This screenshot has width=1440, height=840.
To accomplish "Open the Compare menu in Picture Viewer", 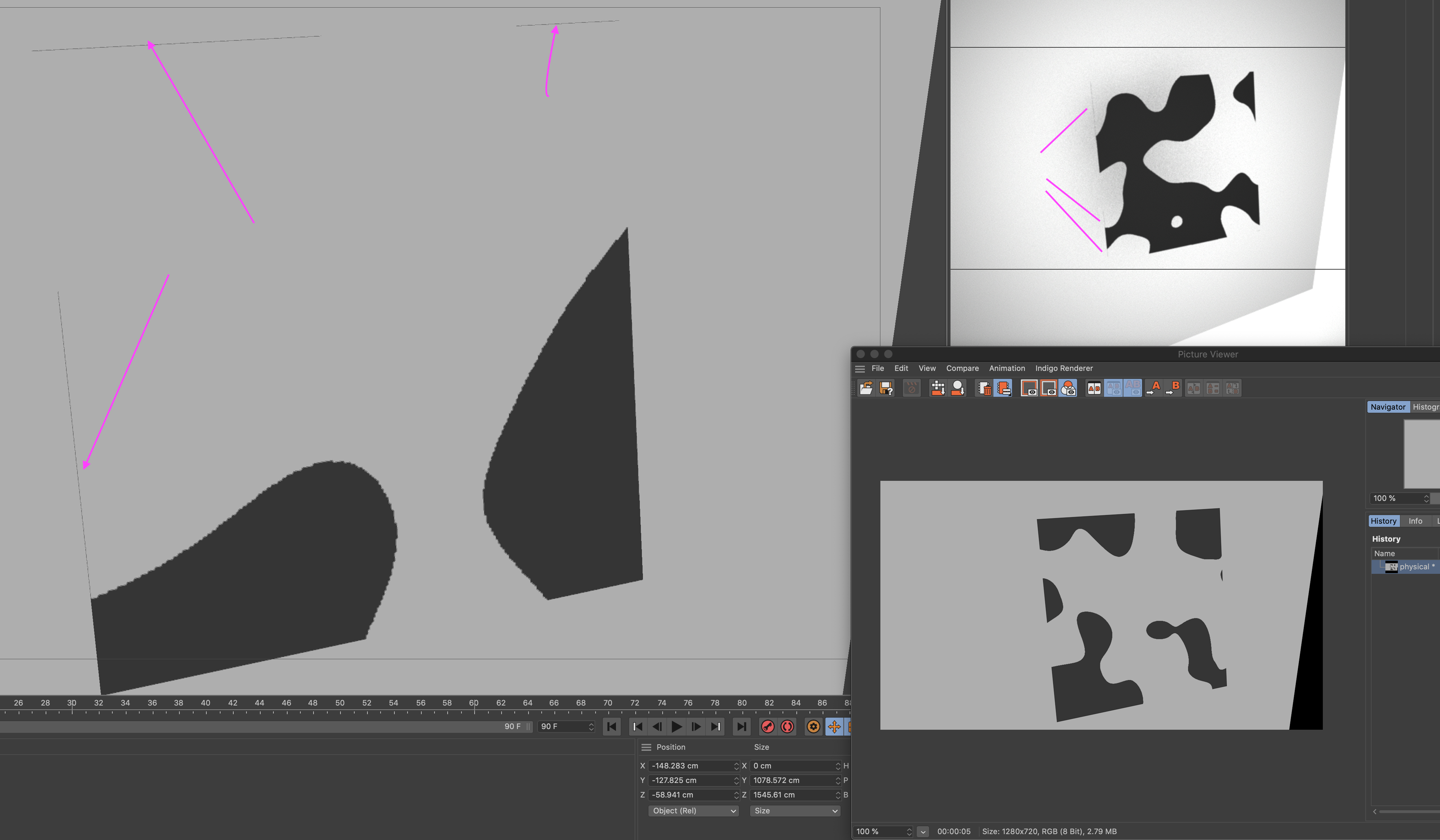I will click(x=962, y=368).
